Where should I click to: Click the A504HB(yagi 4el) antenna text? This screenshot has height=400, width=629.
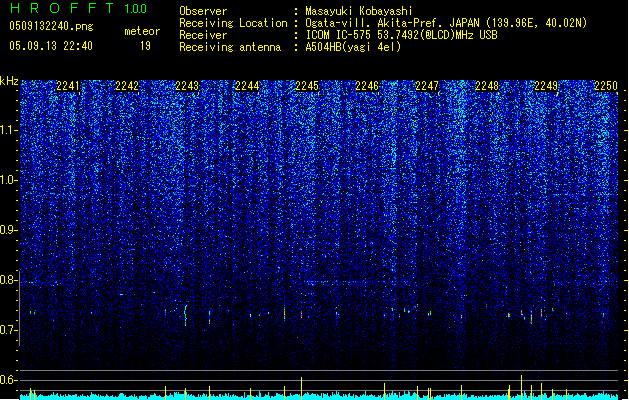[x=353, y=47]
